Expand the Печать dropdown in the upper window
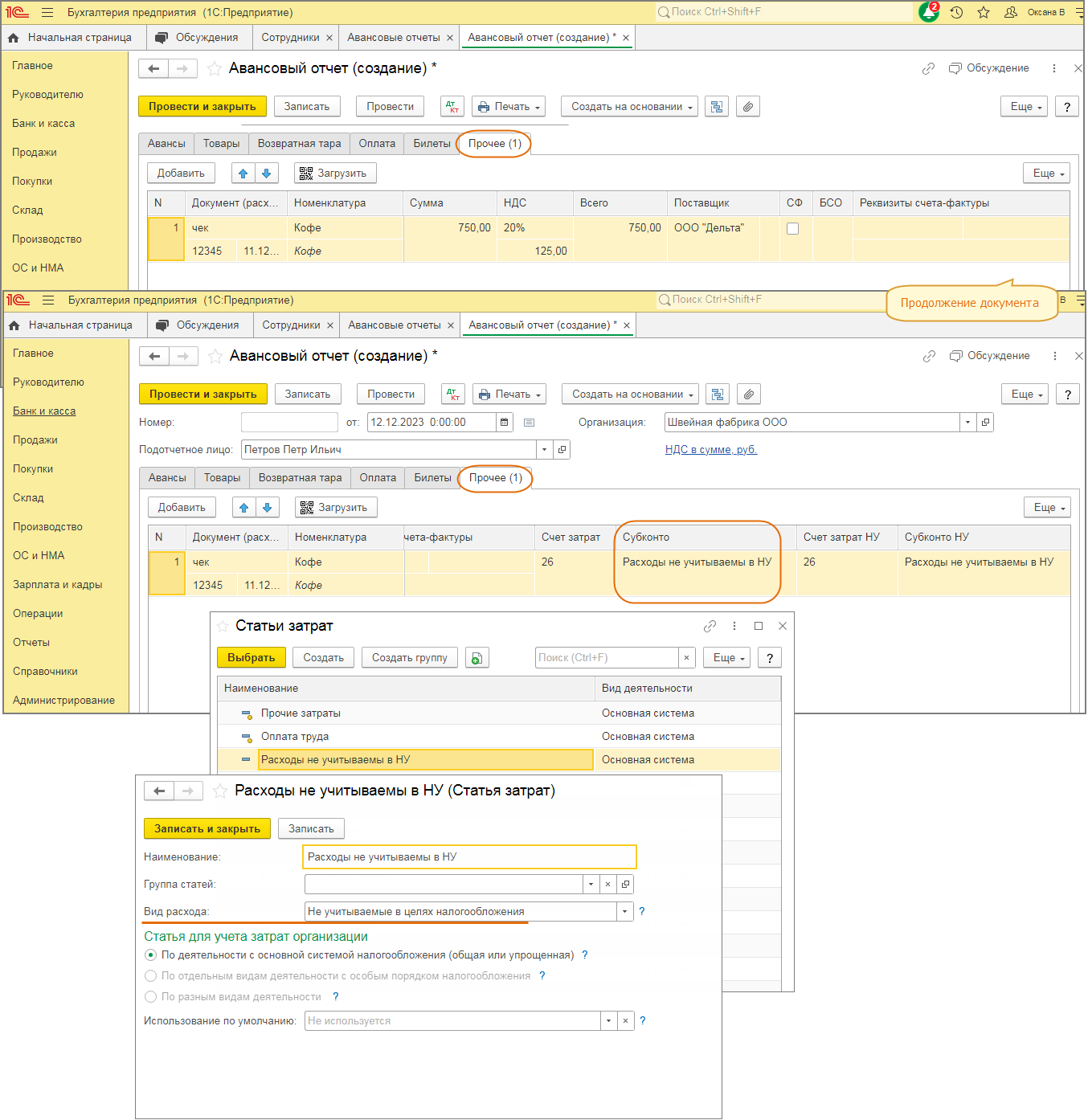Screen dimensions: 1088x1120 click(509, 107)
